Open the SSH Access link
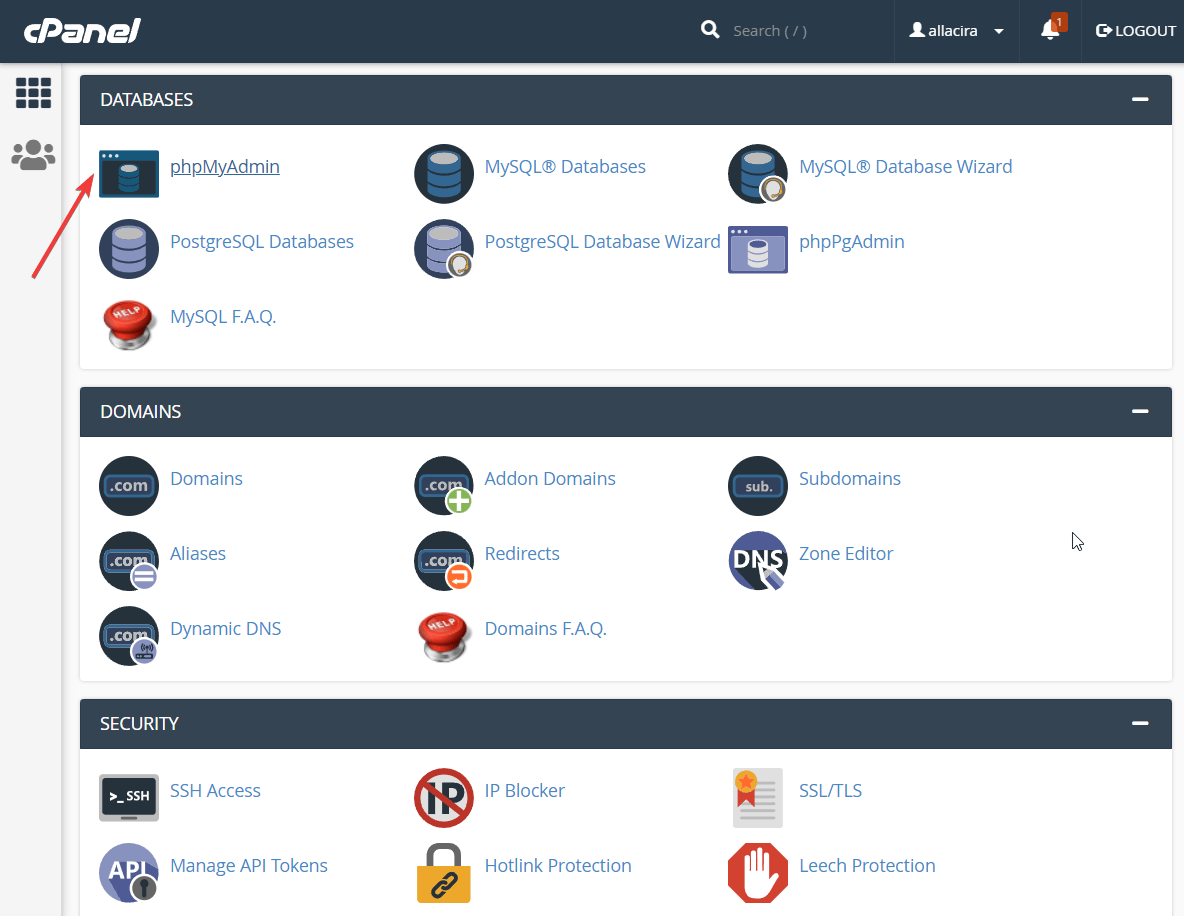This screenshot has height=916, width=1184. pos(215,791)
